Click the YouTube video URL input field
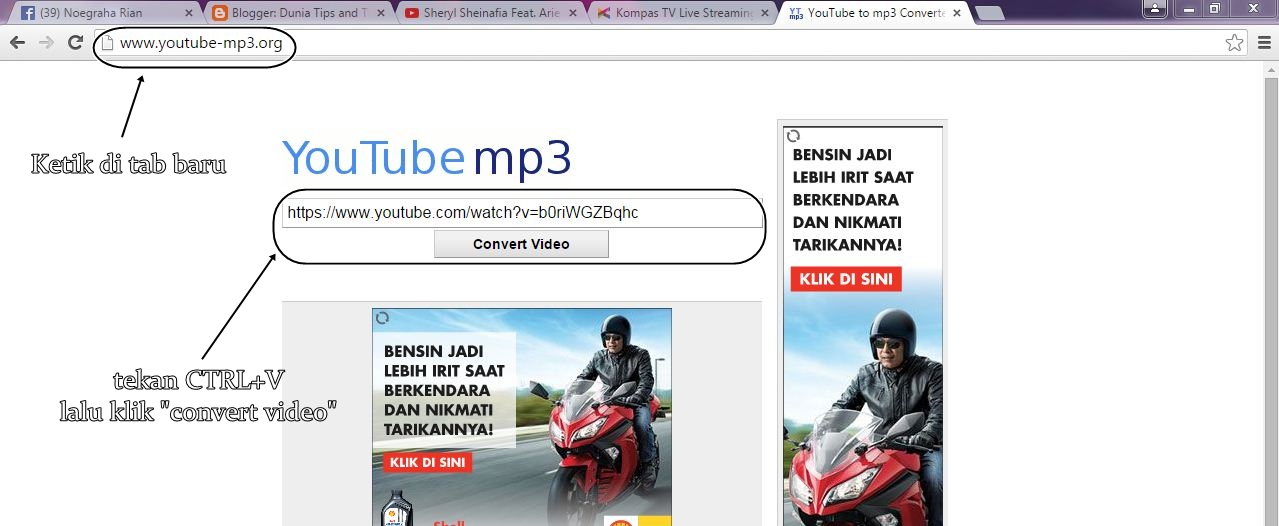 tap(522, 213)
